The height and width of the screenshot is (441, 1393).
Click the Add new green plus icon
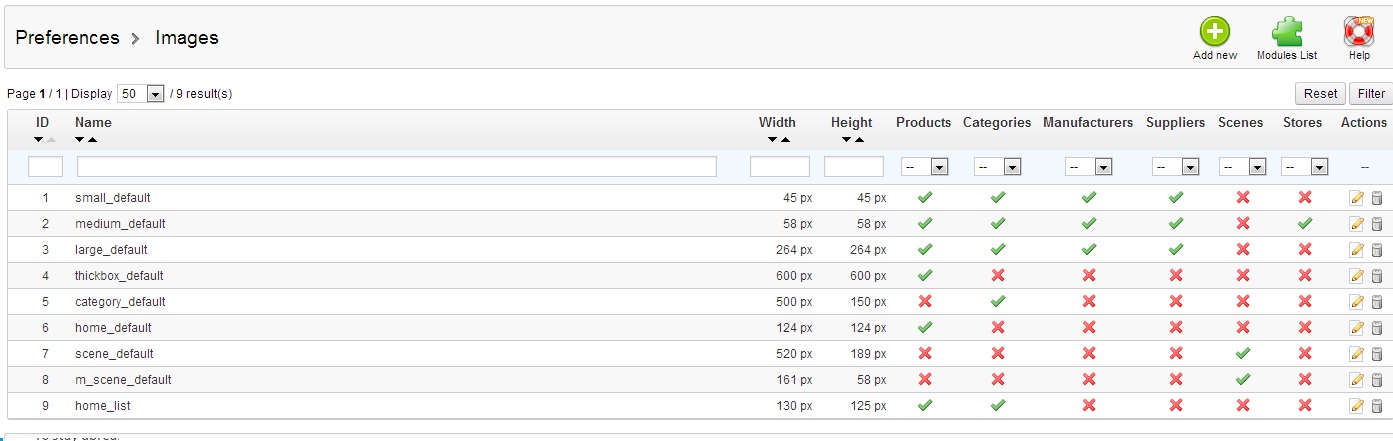click(x=1215, y=33)
